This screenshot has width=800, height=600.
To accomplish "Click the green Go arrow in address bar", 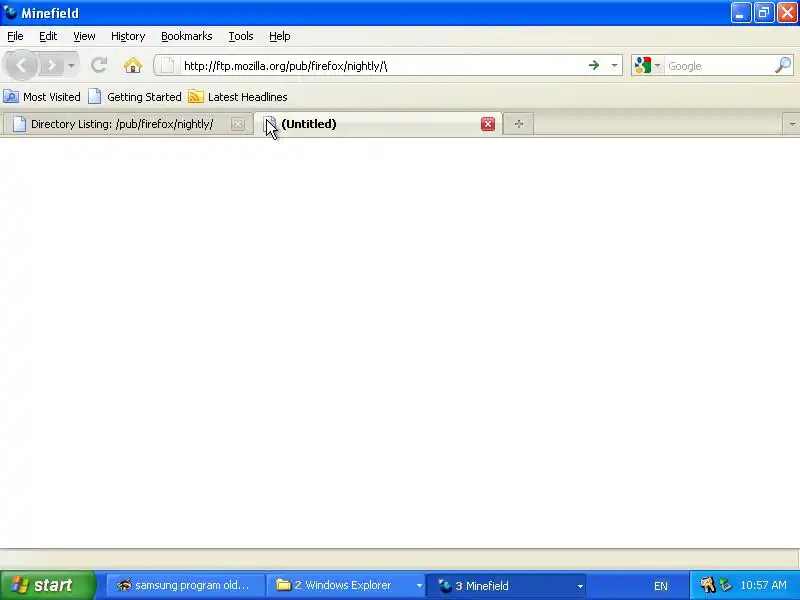I will [x=594, y=65].
